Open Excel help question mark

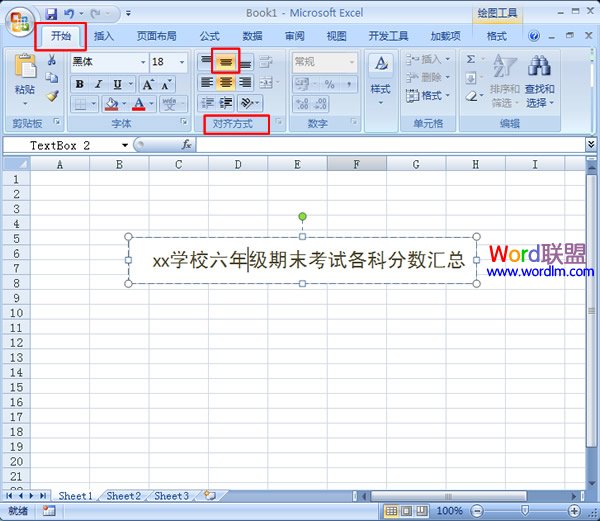pos(534,36)
